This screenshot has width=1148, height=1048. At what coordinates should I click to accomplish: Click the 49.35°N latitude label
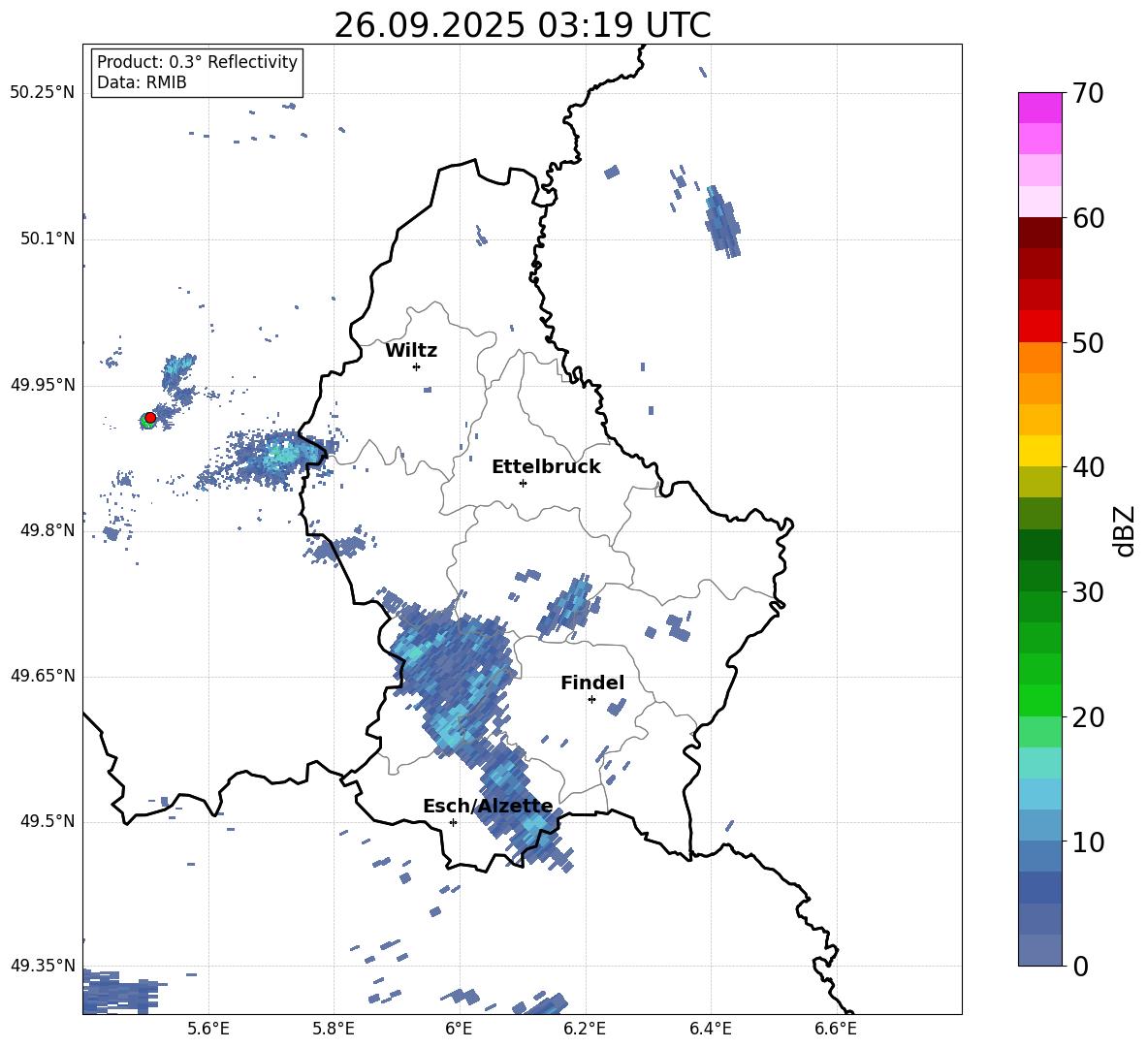[43, 966]
